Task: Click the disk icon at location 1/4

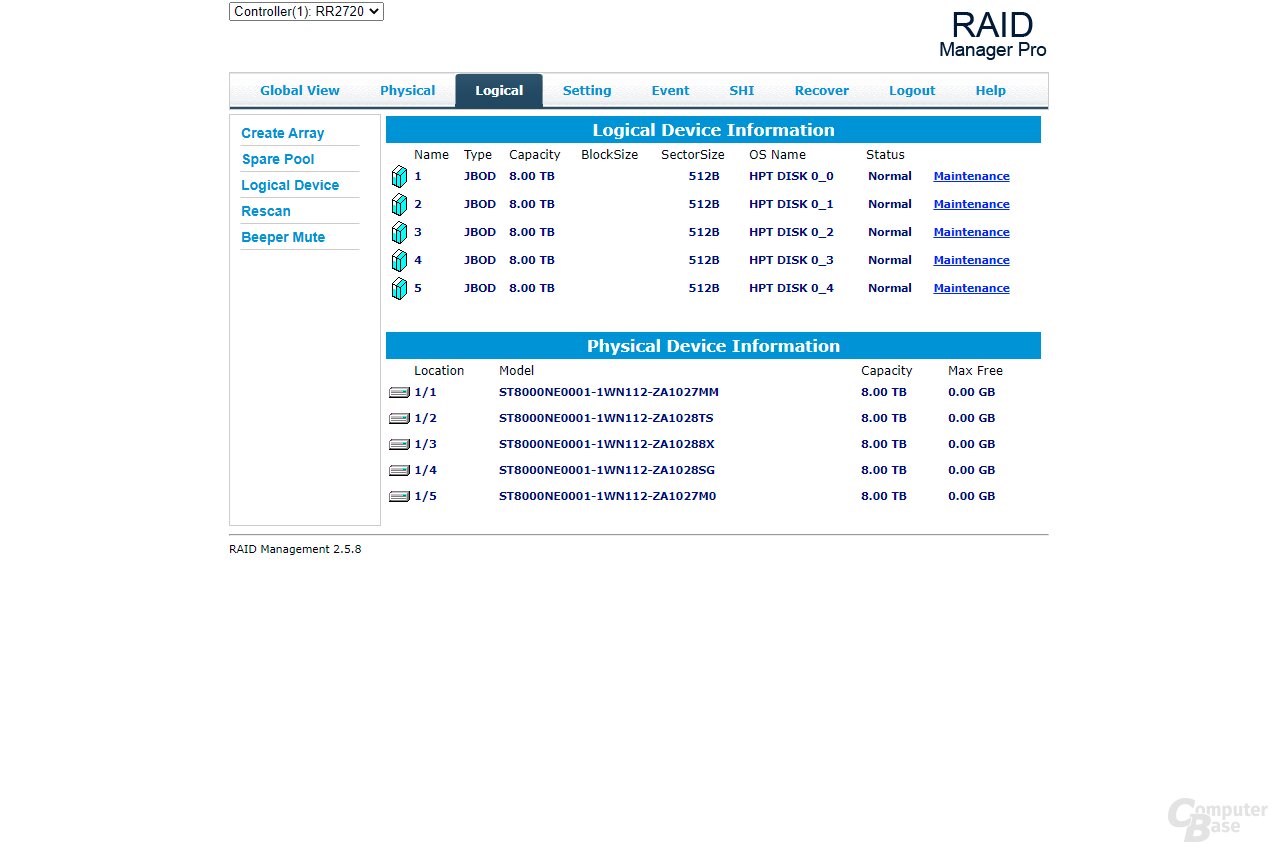Action: (x=399, y=471)
